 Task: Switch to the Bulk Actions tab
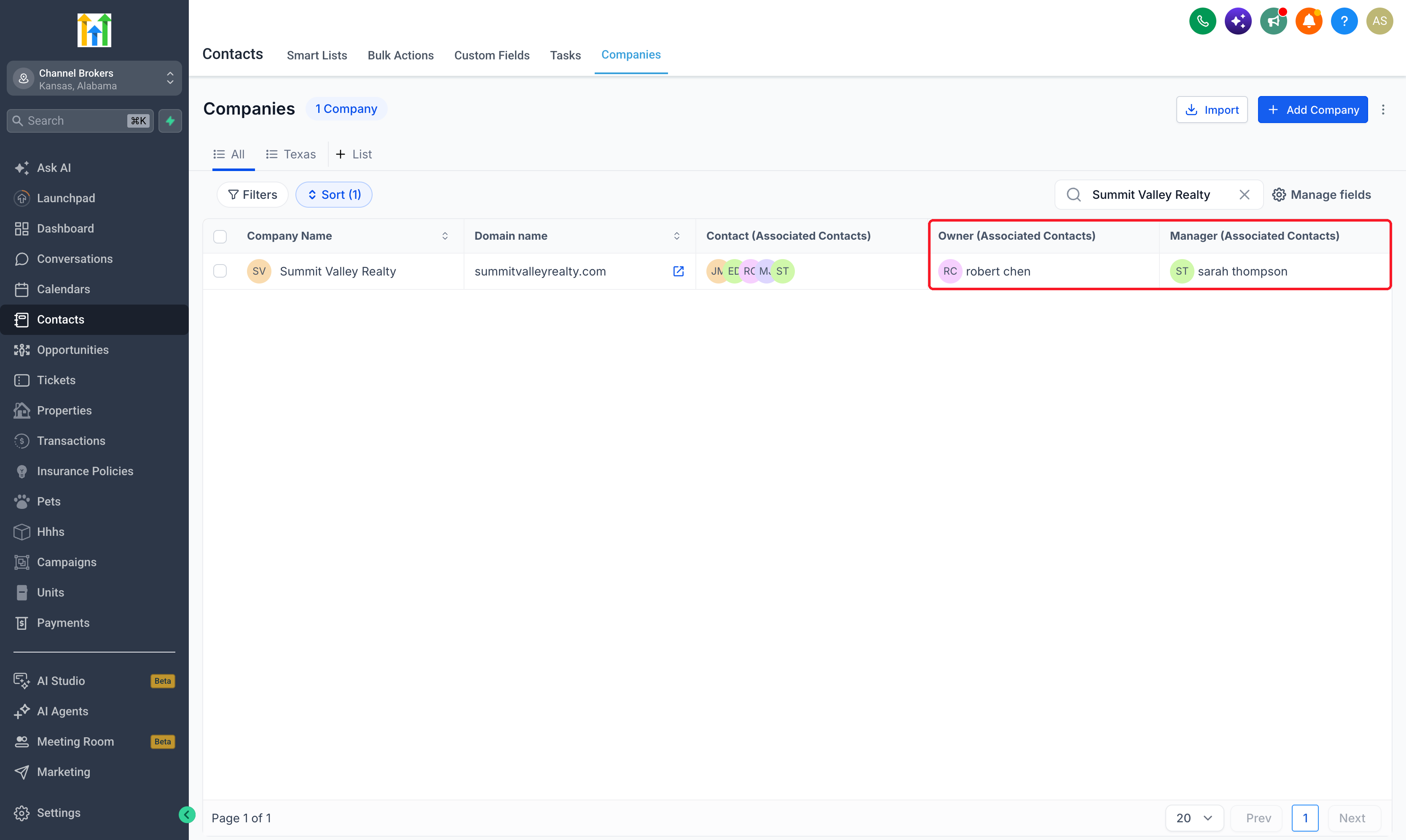pyautogui.click(x=400, y=55)
